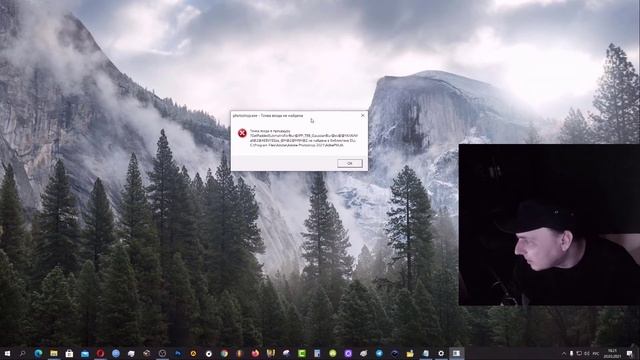Open the green app icon on taskbar
Image resolution: width=640 pixels, height=360 pixels.
[x=302, y=353]
